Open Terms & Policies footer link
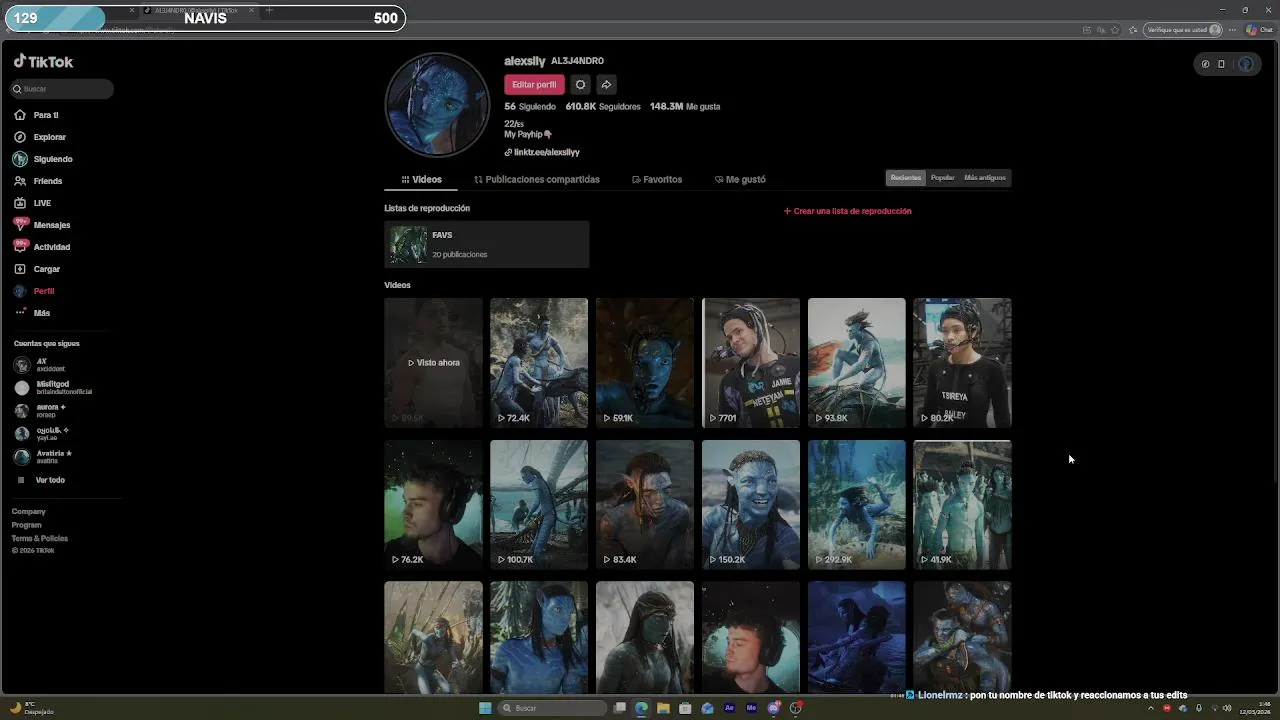The image size is (1280, 720). 40,539
